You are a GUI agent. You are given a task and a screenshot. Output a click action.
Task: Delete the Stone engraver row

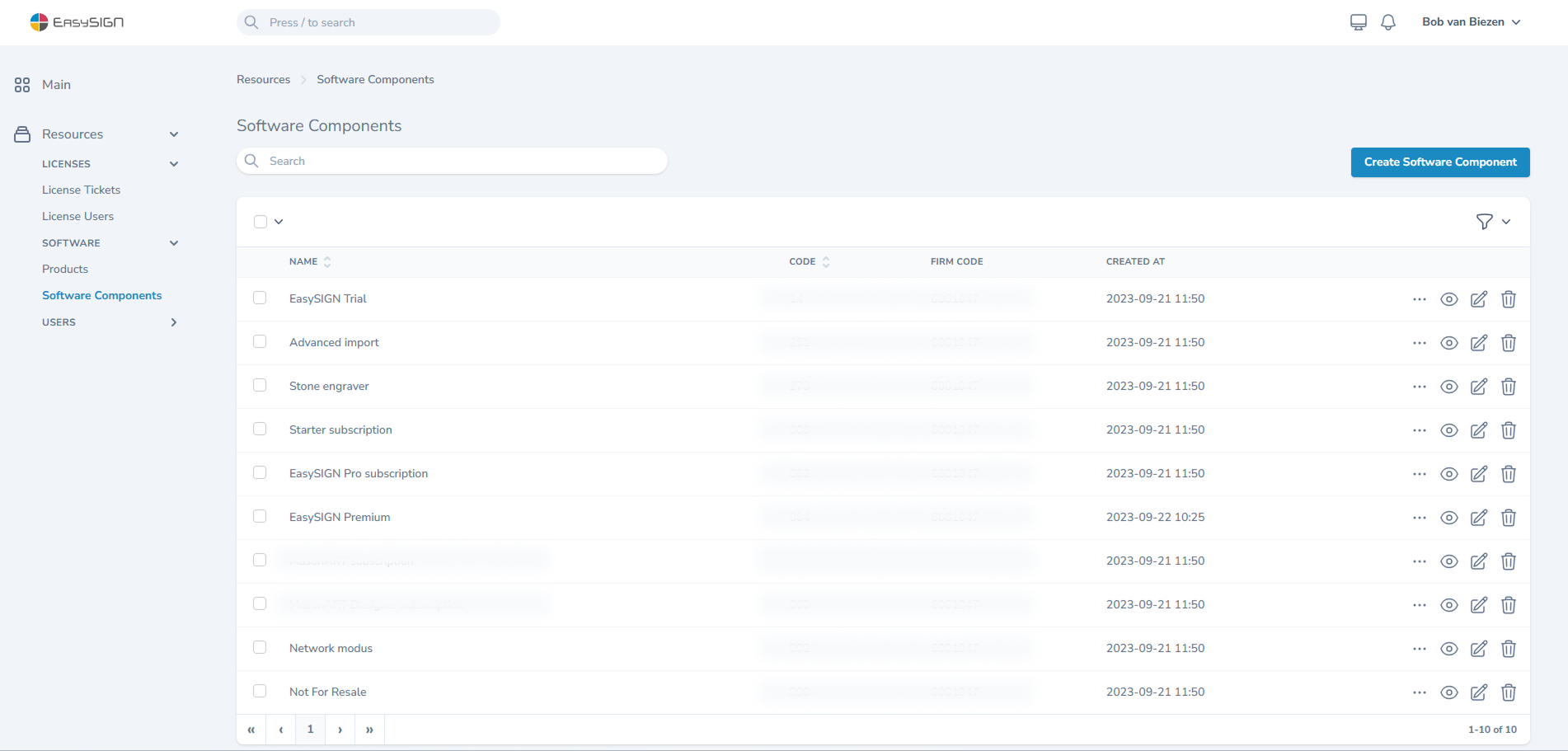1509,387
